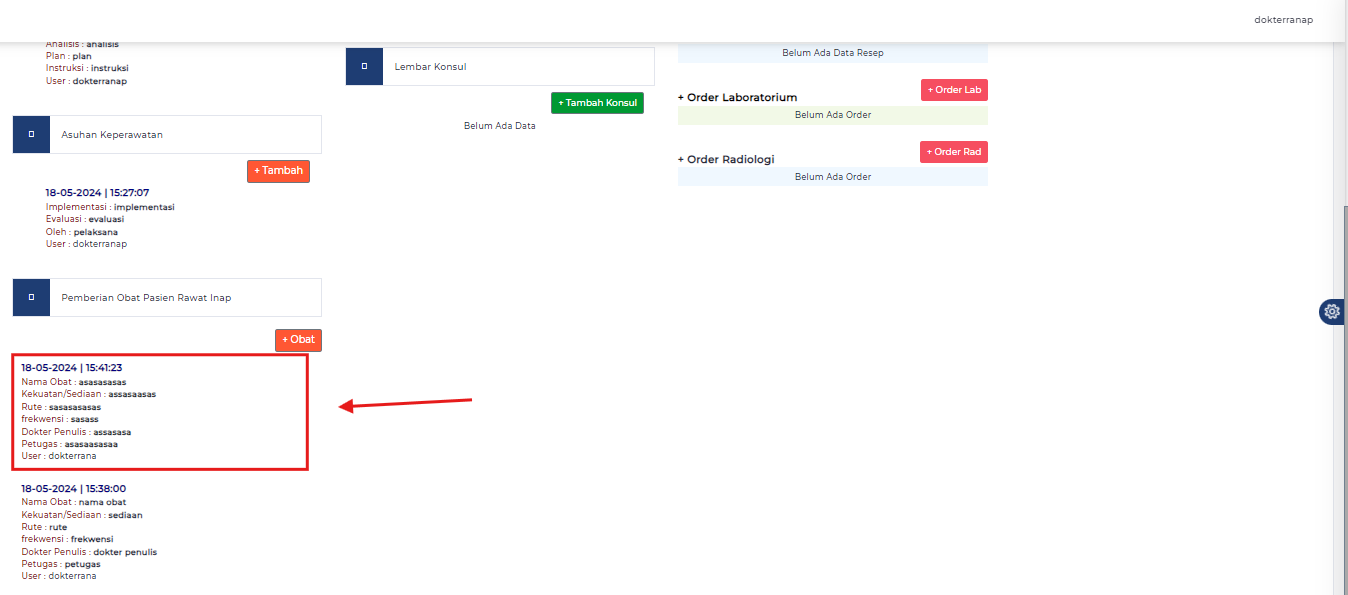
Task: Create a radiology order with + Order Rad
Action: pyautogui.click(x=954, y=152)
